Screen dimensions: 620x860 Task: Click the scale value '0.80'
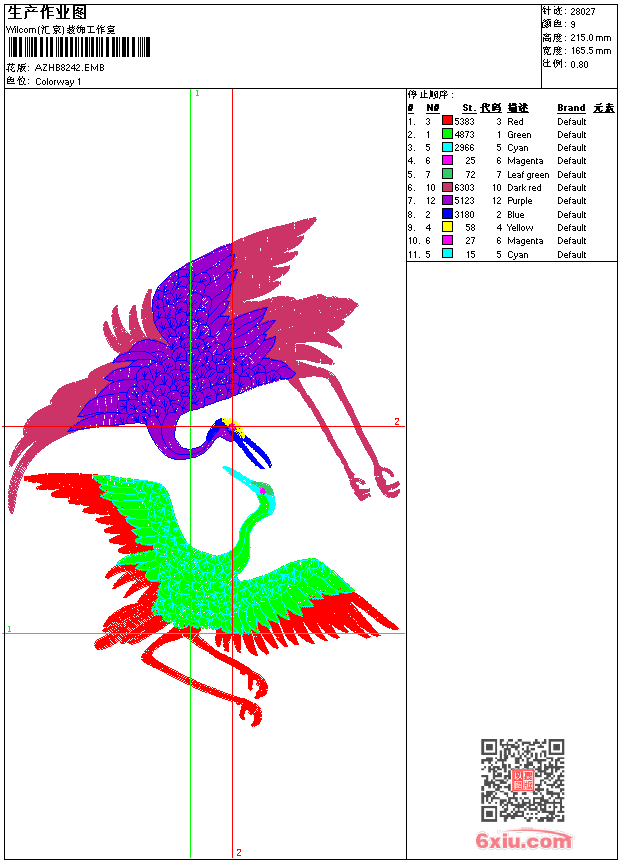tap(579, 65)
